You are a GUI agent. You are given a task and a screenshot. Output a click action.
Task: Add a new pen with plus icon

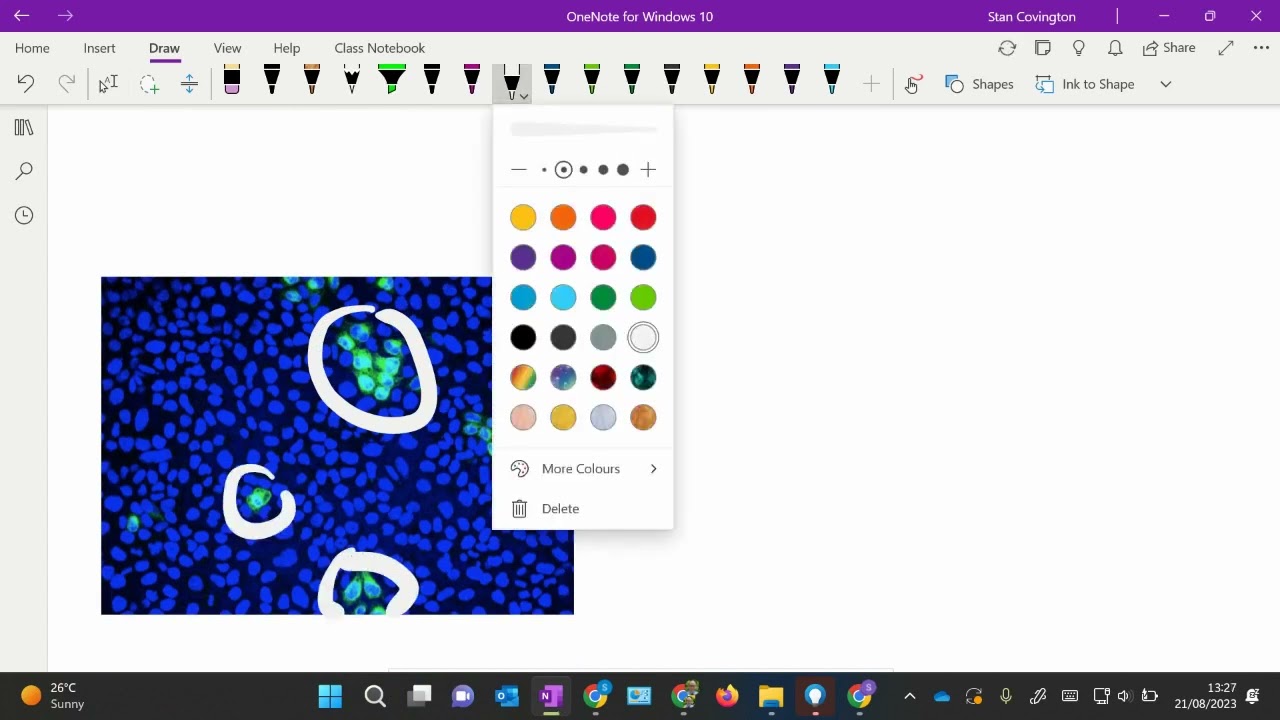[x=871, y=84]
